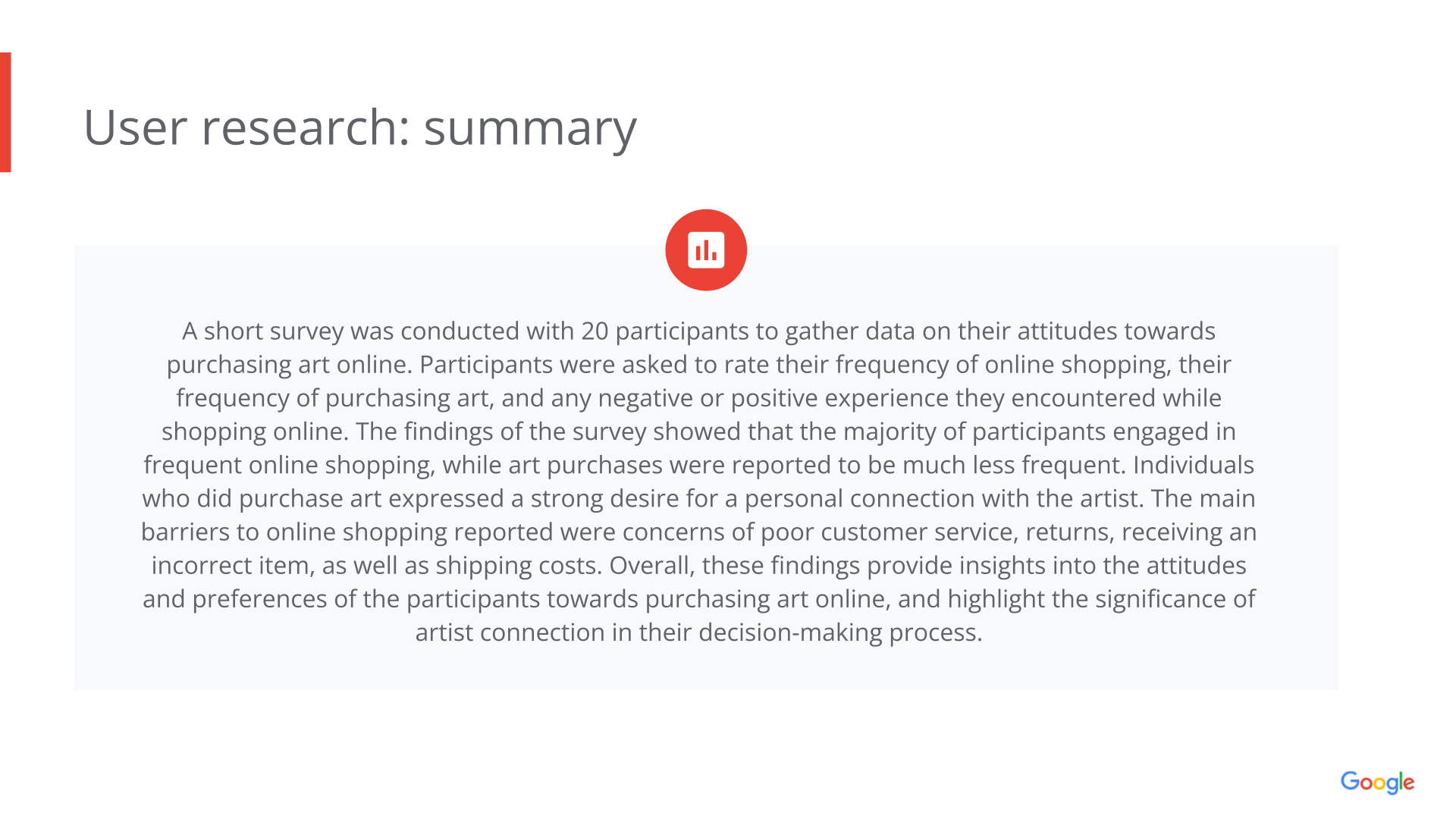
Task: Click the word "barriers" in the text
Action: (x=185, y=532)
